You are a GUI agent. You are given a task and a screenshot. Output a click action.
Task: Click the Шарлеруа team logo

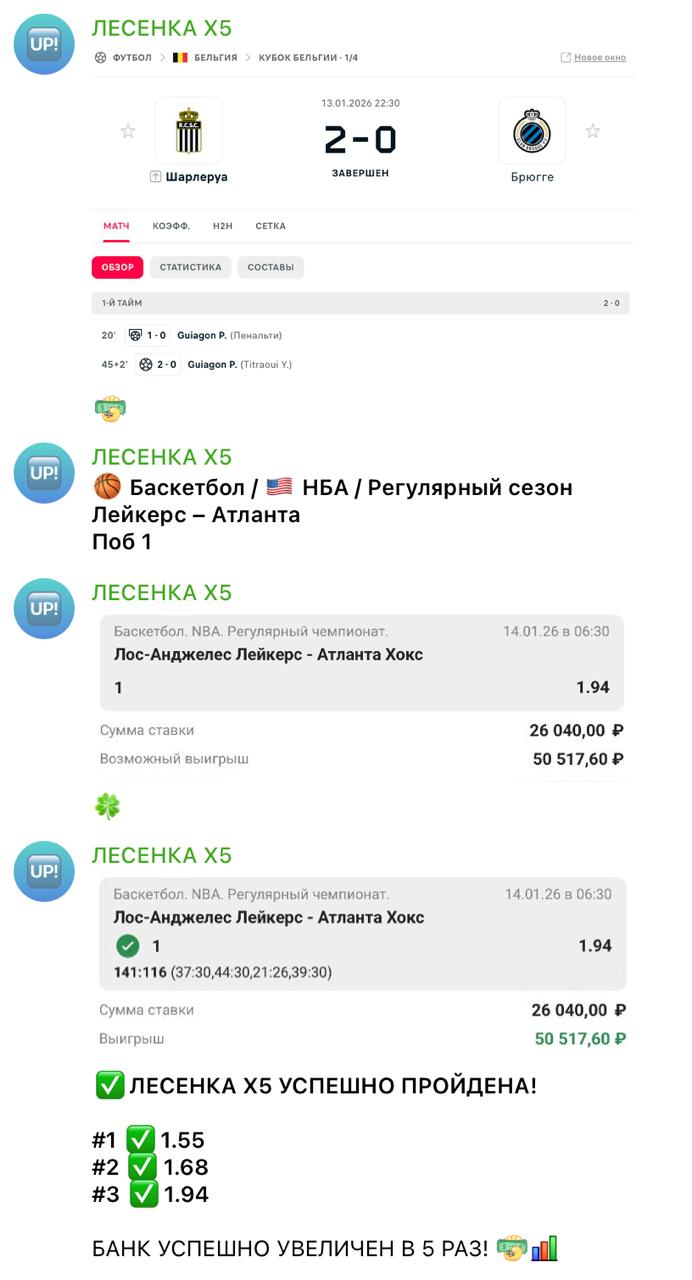189,131
